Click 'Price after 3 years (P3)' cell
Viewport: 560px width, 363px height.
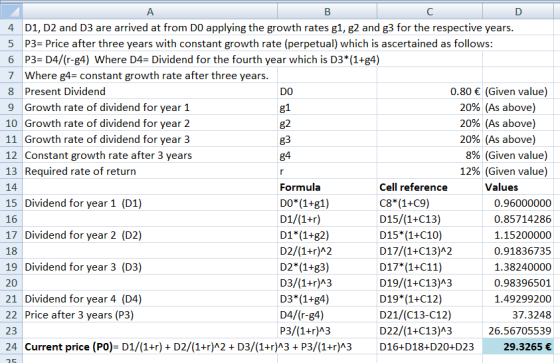coord(150,315)
